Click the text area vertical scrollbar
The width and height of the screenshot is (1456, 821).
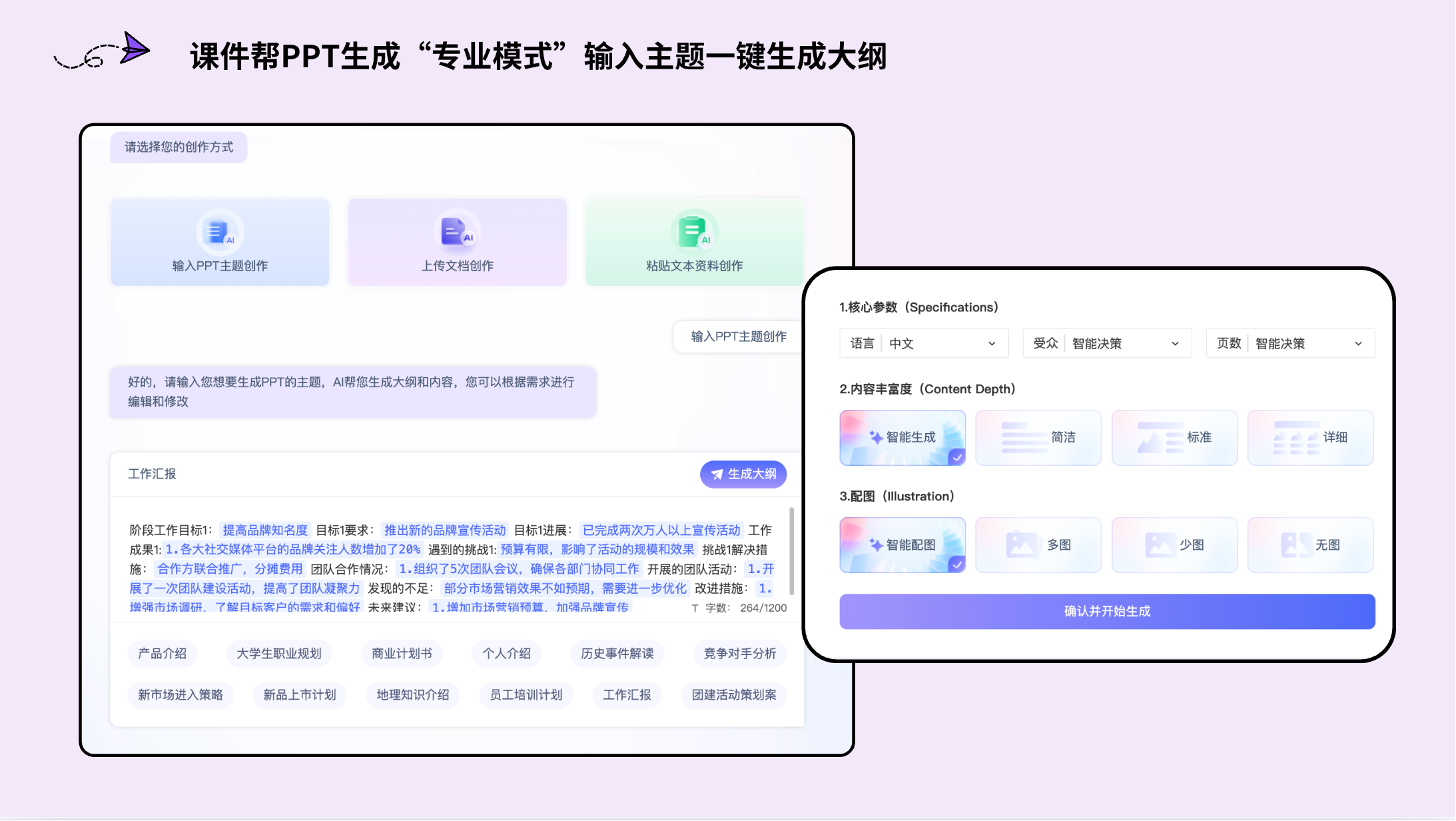click(x=791, y=552)
